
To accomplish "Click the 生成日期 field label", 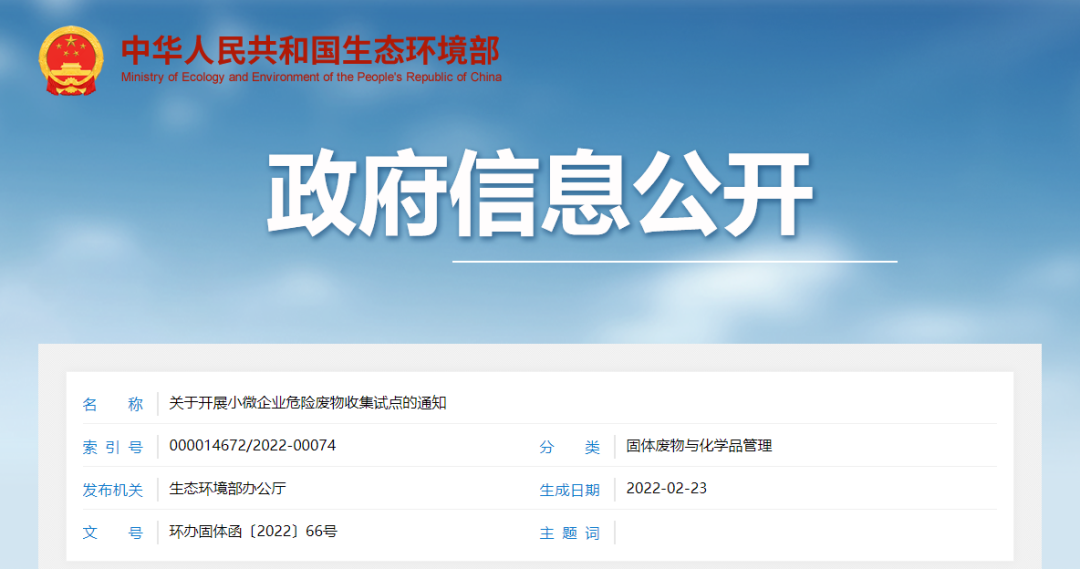I will pos(570,490).
